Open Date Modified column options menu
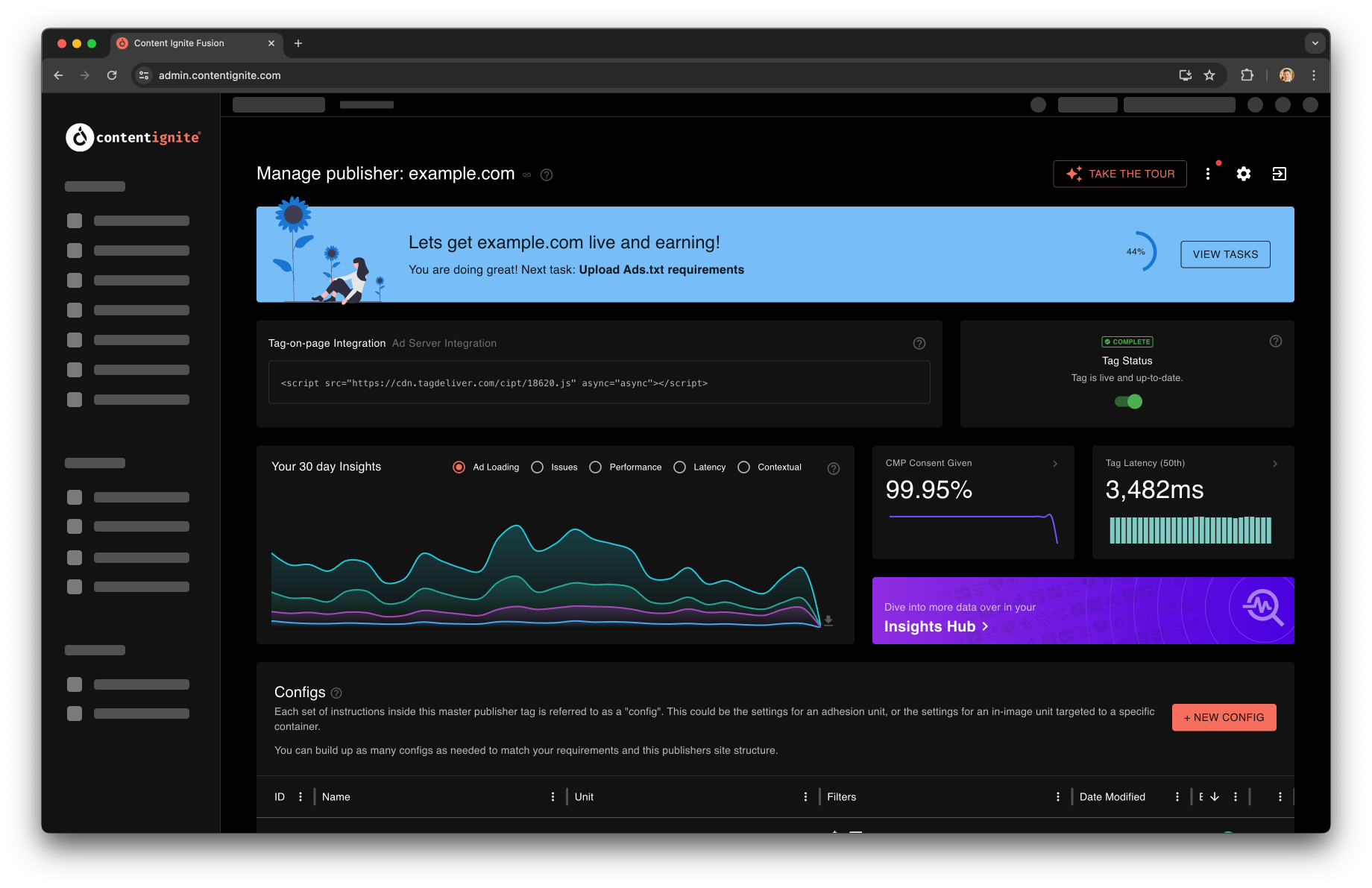 [1177, 797]
